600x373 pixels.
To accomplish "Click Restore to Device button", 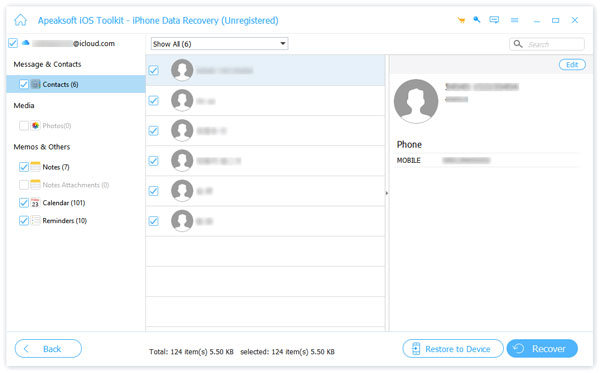I will 453,349.
